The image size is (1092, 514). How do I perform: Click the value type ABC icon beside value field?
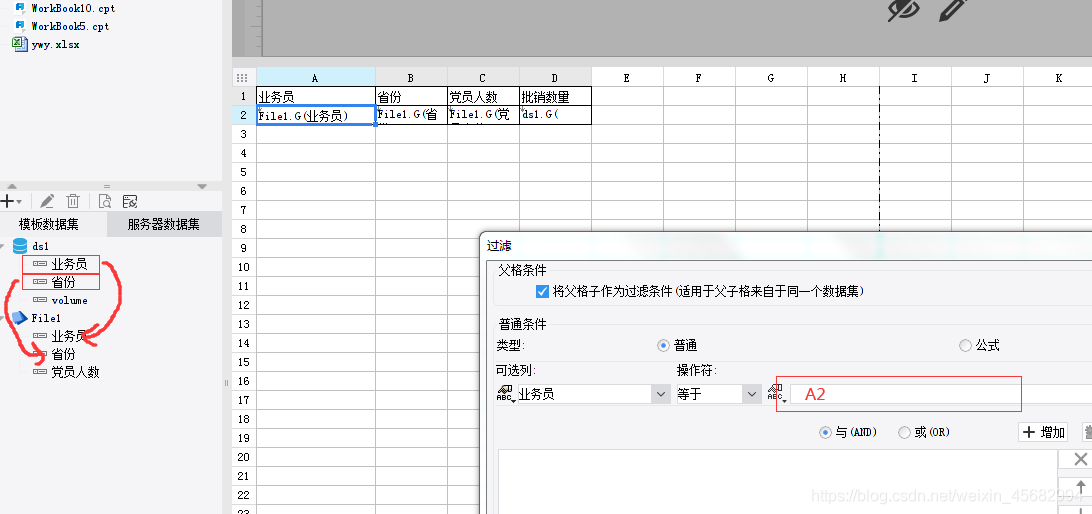tap(777, 394)
